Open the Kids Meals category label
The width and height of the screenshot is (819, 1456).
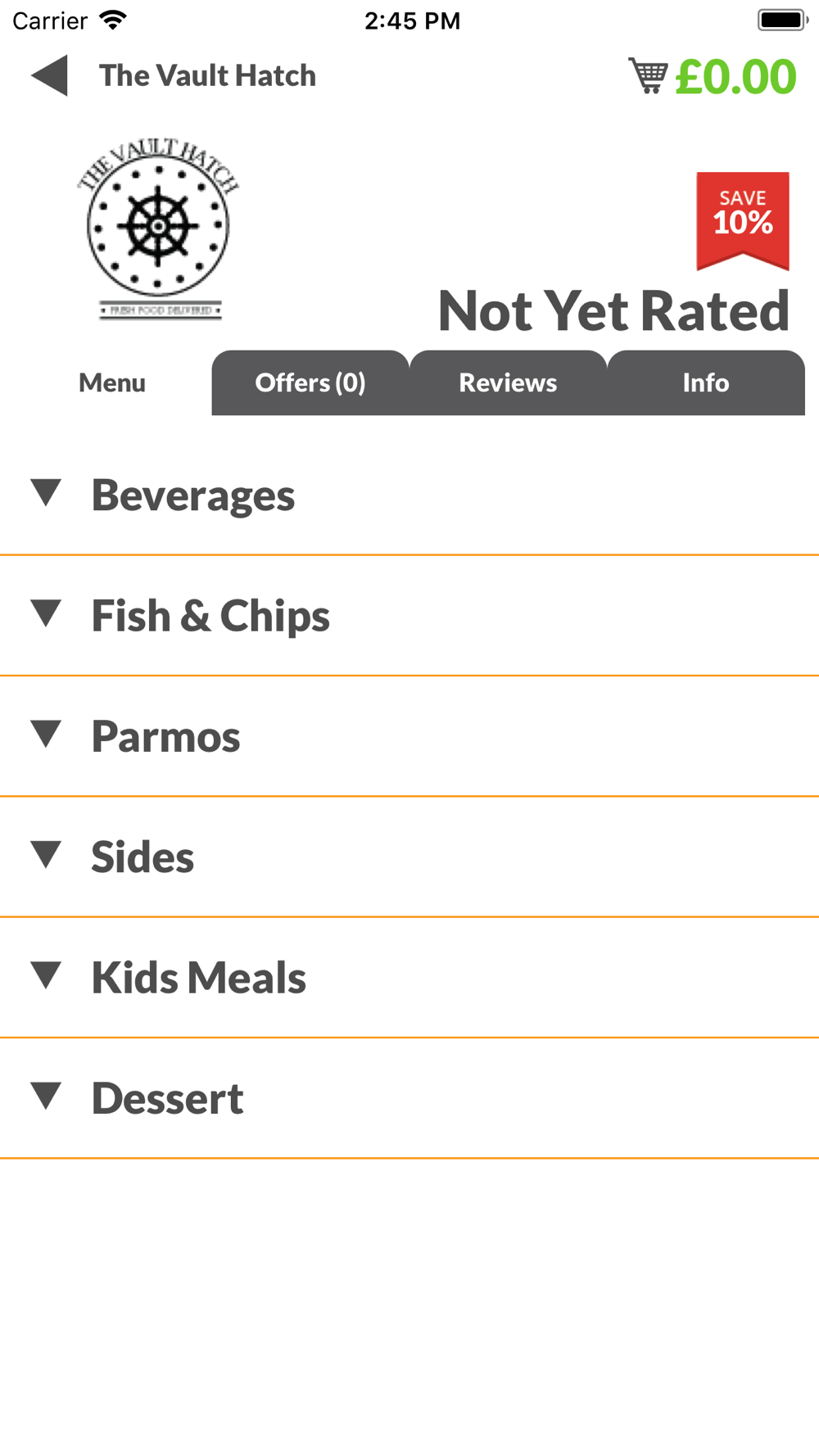199,978
